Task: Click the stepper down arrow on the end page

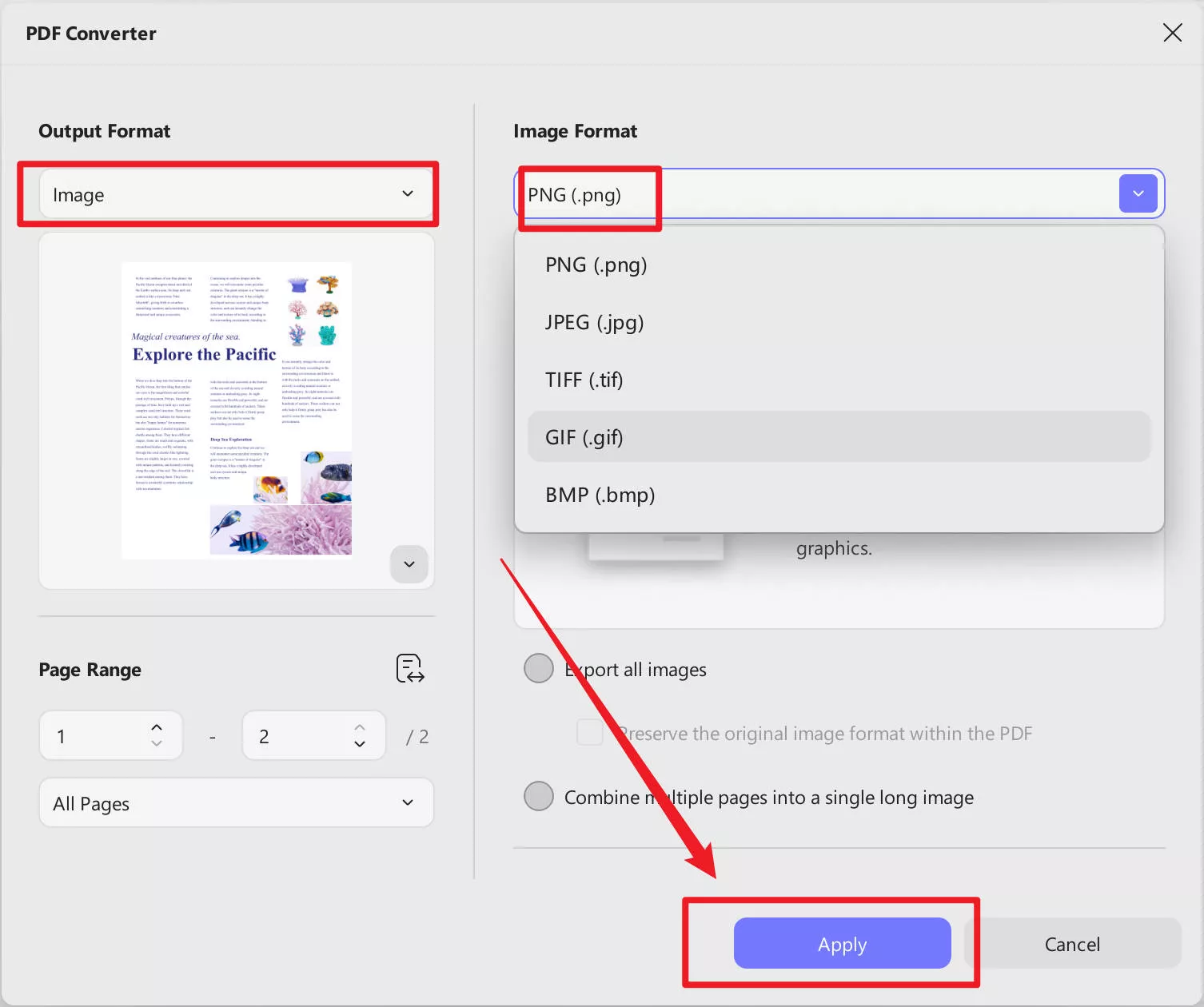Action: click(x=360, y=745)
